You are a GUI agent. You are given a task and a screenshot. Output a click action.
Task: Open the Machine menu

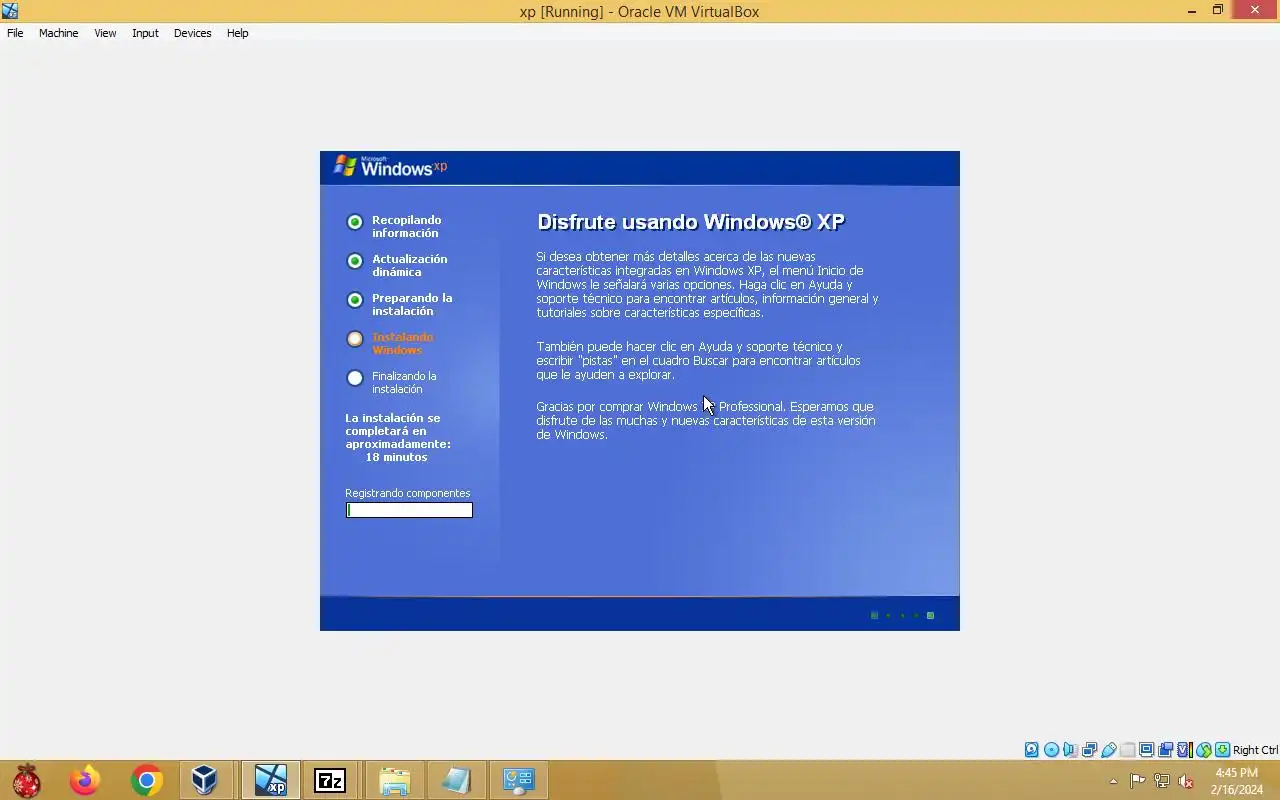coord(58,33)
